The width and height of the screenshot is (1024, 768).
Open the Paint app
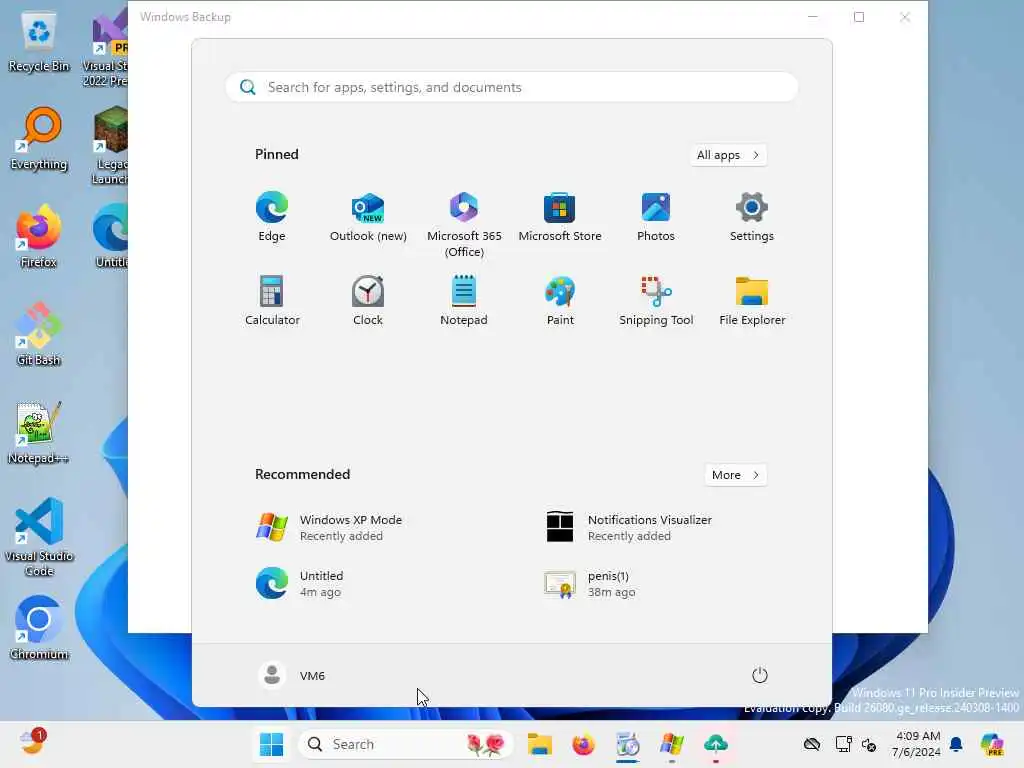tap(560, 300)
